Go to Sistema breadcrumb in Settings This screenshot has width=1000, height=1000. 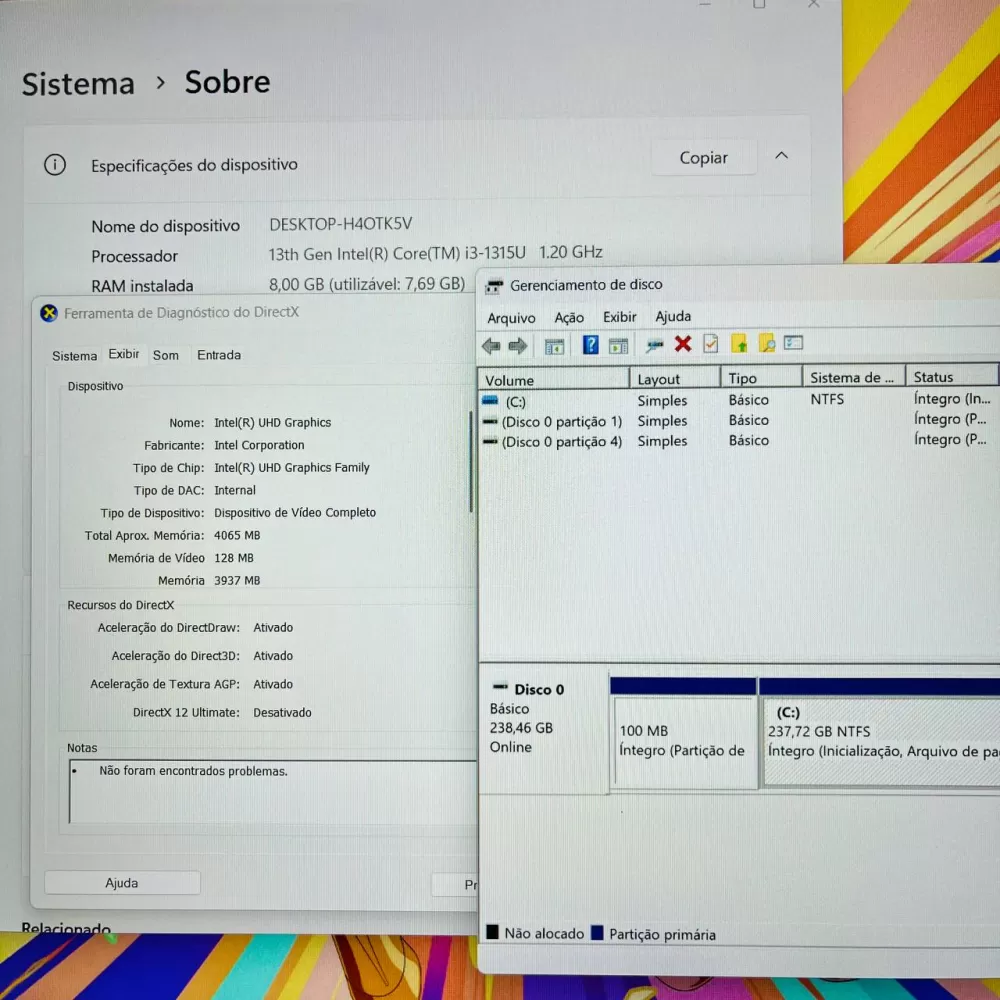click(78, 84)
